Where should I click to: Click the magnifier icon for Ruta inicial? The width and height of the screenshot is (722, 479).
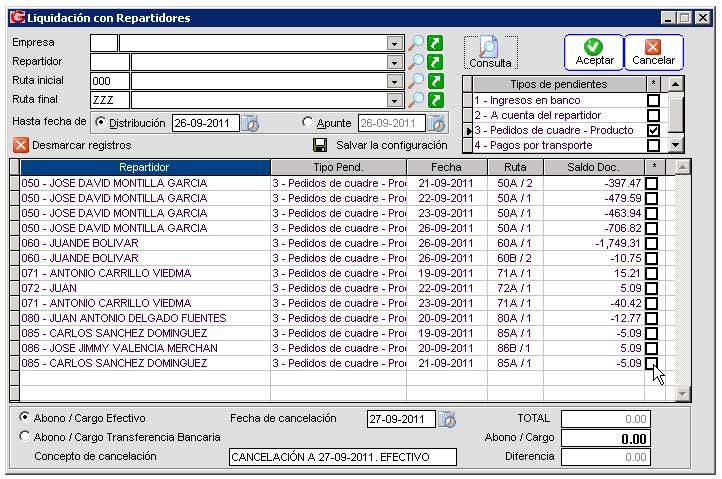(416, 81)
